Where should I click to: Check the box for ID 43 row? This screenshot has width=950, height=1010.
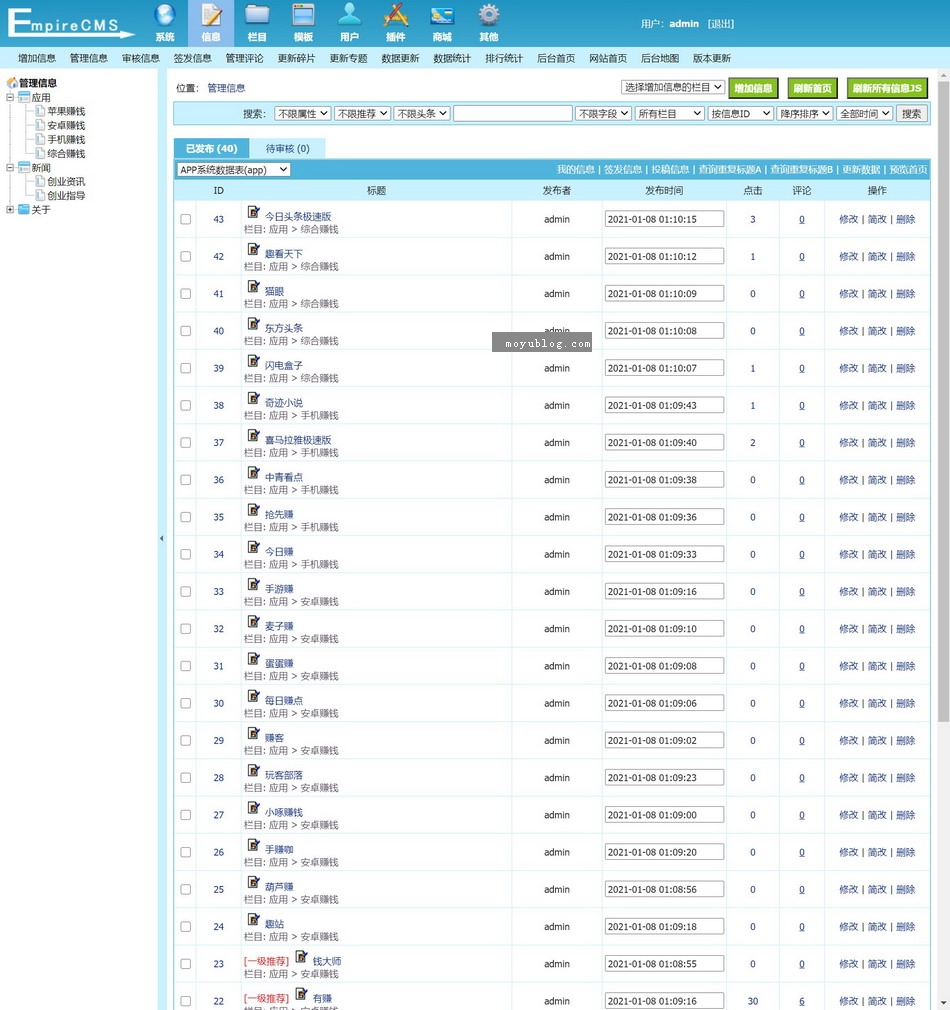pyautogui.click(x=185, y=219)
